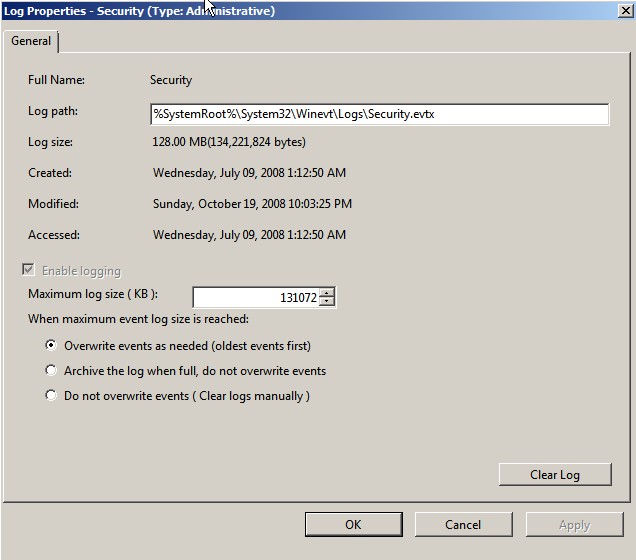Screen dimensions: 636x560
Task: Click the Log path text field
Action: click(x=378, y=114)
